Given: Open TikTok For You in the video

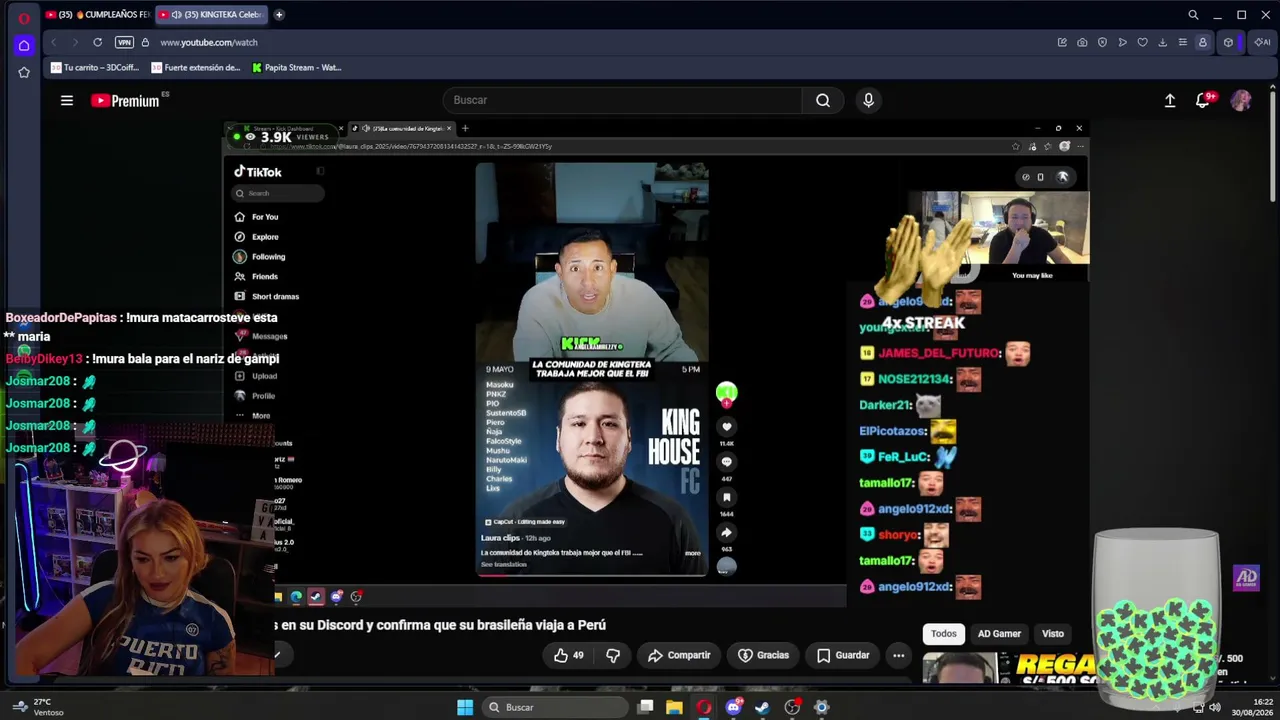Looking at the screenshot, I should click(x=256, y=217).
